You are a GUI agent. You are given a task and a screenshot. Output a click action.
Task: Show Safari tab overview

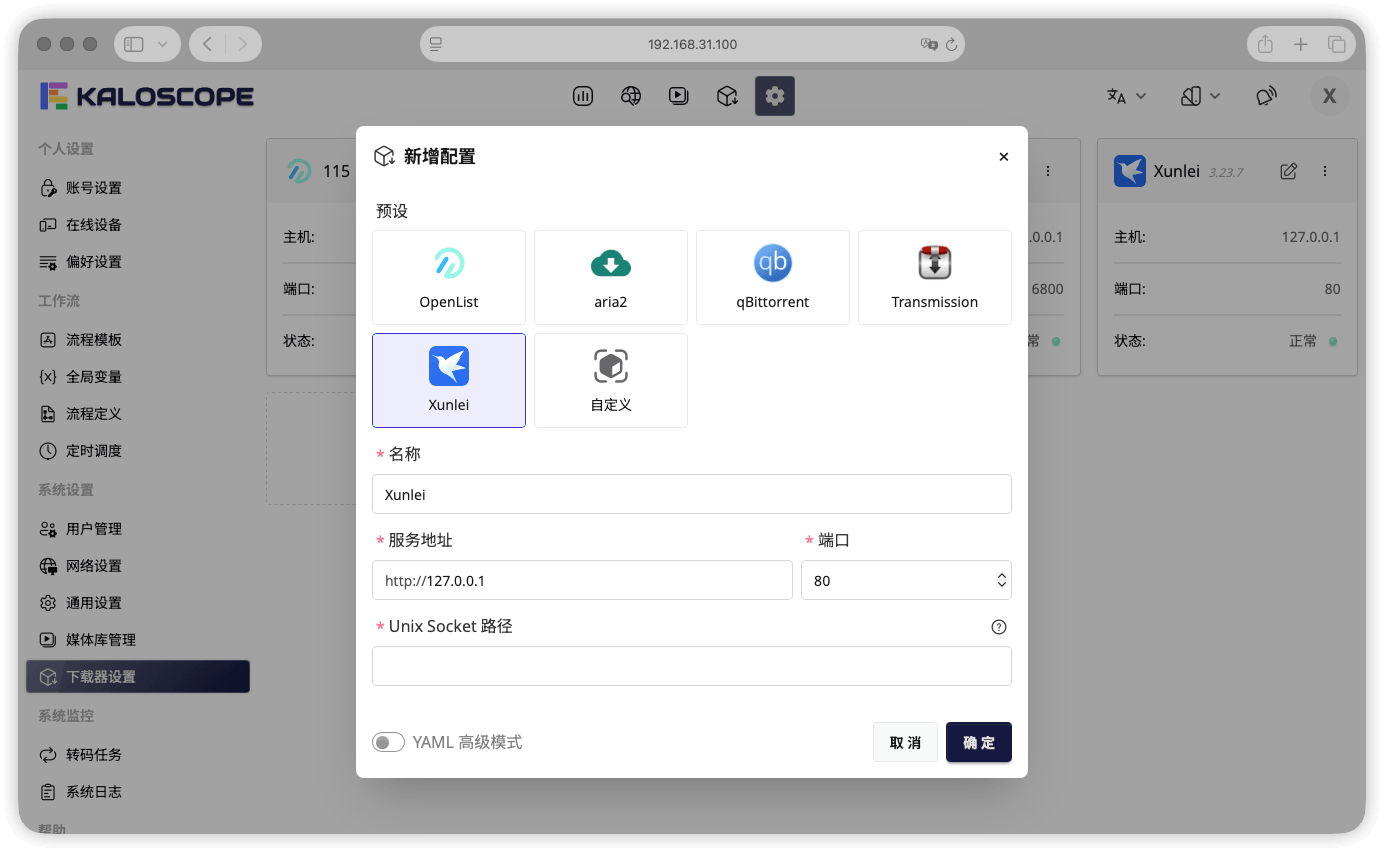pyautogui.click(x=1336, y=44)
